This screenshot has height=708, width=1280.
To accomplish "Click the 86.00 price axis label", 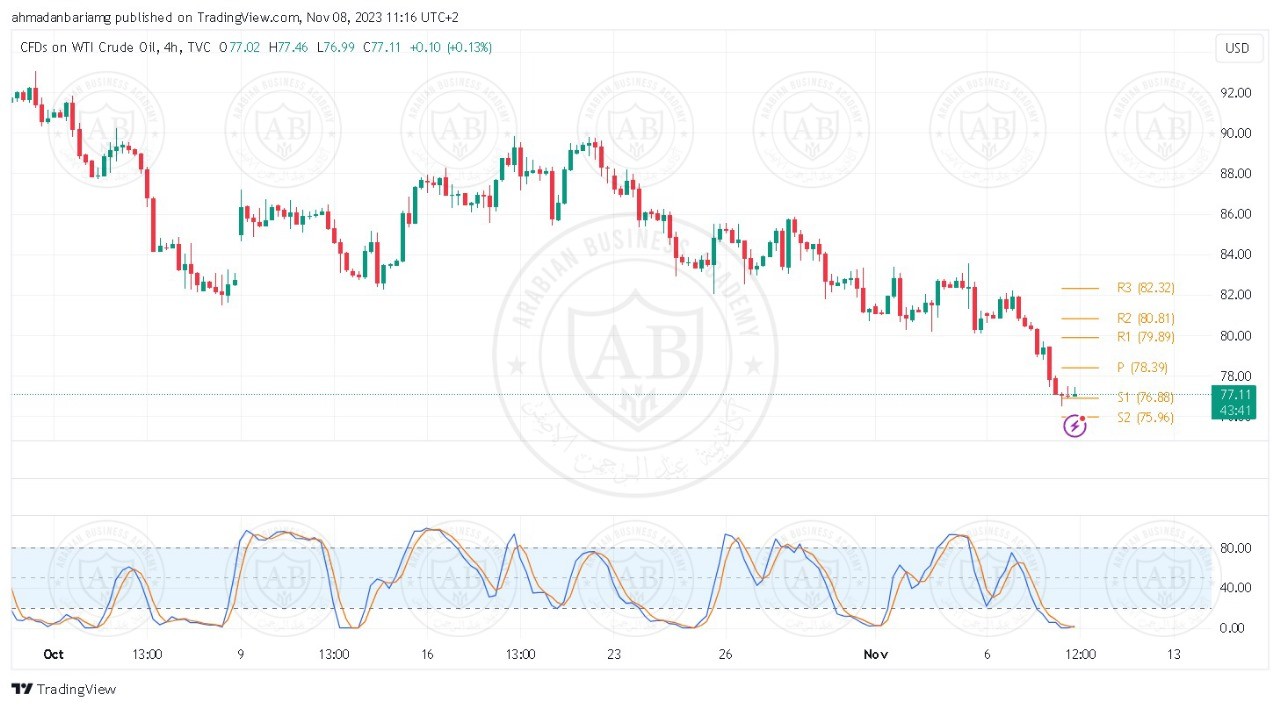I will pos(1237,214).
